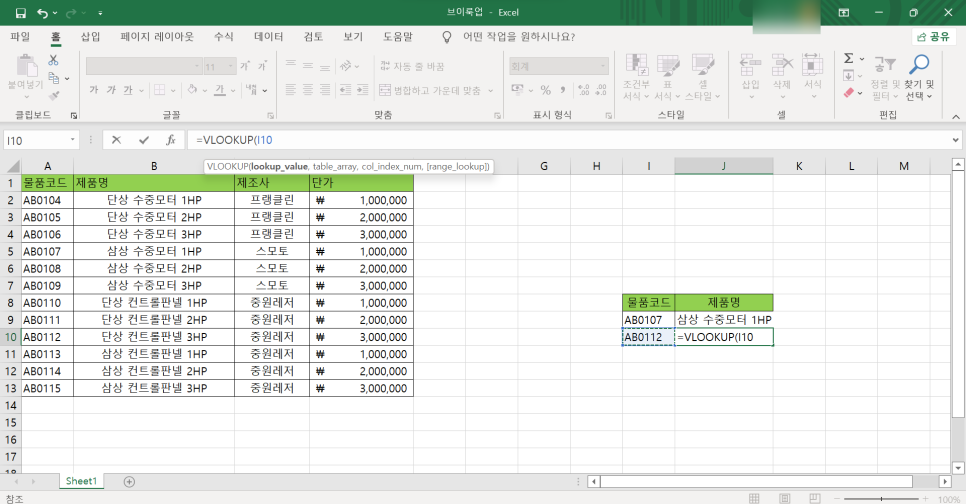Switch to Page Layout view in status bar
The height and width of the screenshot is (504, 966).
click(x=785, y=498)
